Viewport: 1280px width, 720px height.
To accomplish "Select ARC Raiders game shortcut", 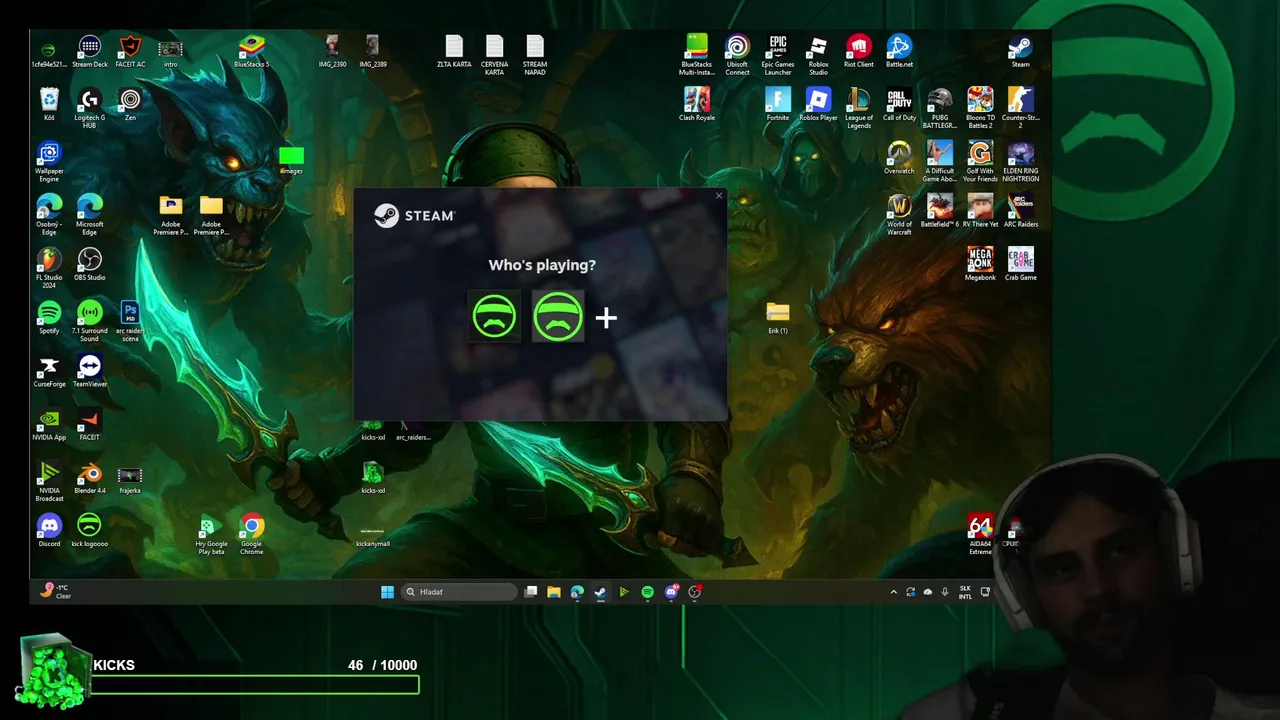I will tap(1020, 211).
